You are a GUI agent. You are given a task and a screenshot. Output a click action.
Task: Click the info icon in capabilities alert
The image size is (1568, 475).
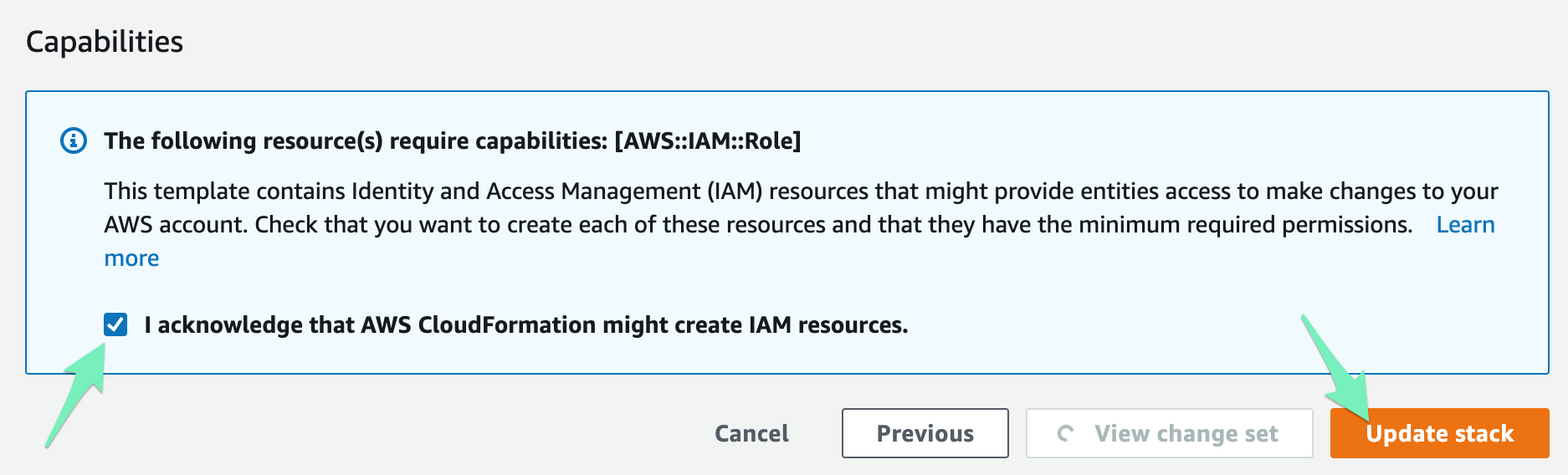tap(74, 140)
